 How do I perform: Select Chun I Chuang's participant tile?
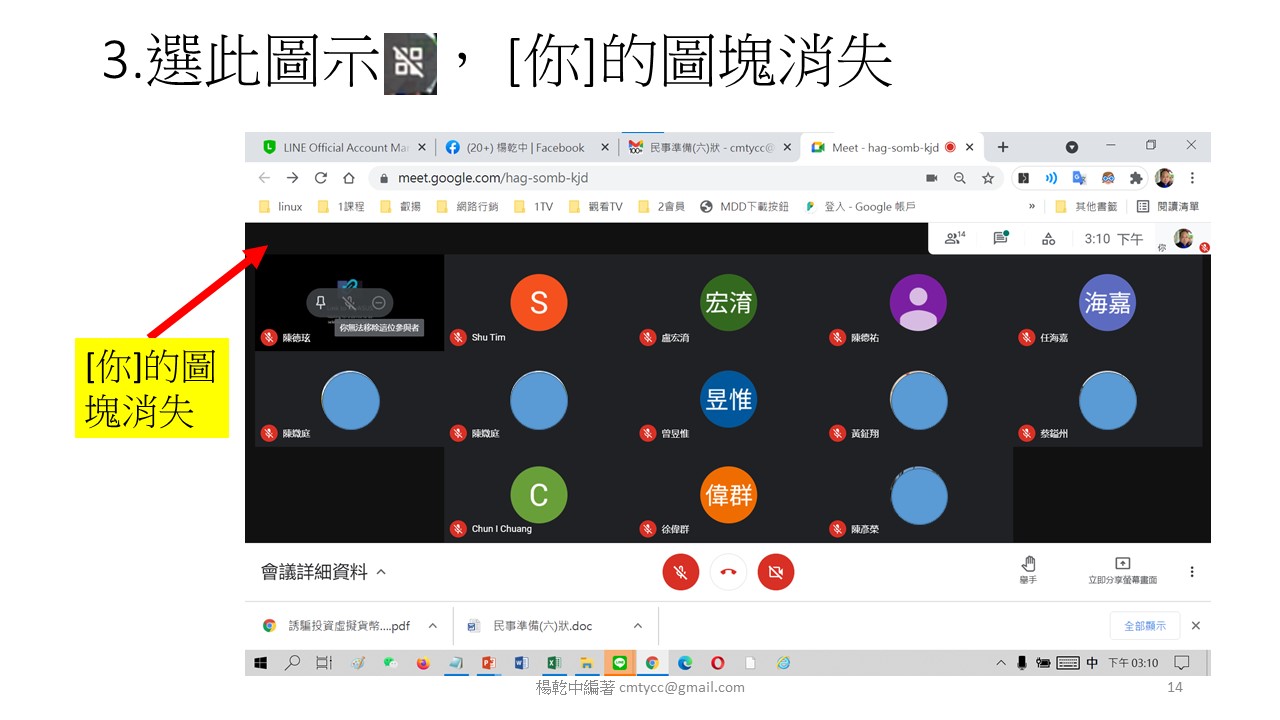[539, 494]
